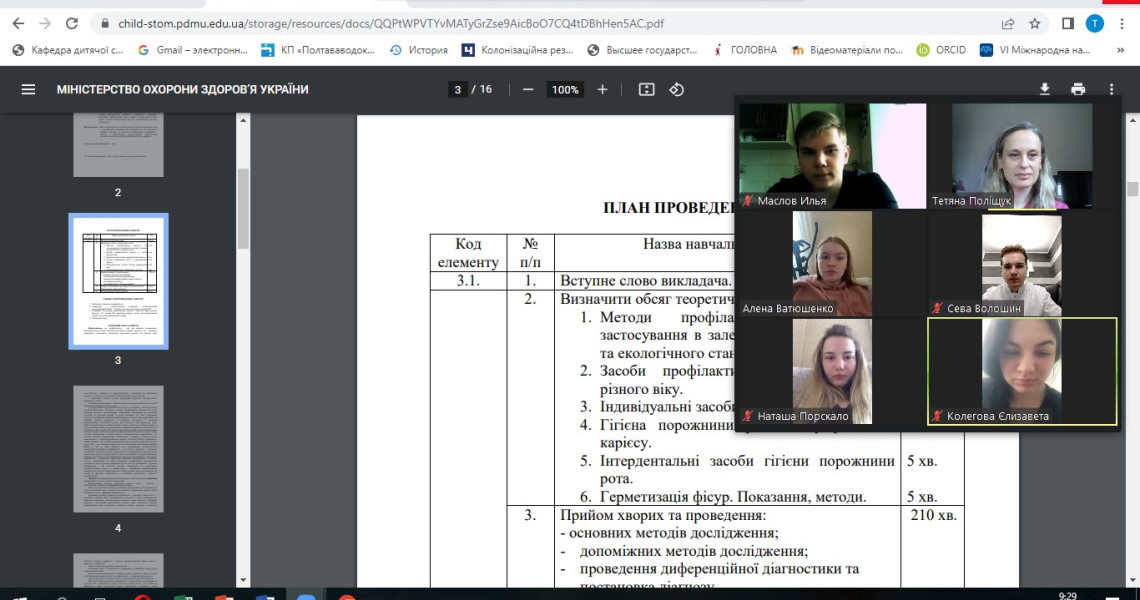
Task: Open PDF viewer more actions menu
Action: coord(1111,89)
